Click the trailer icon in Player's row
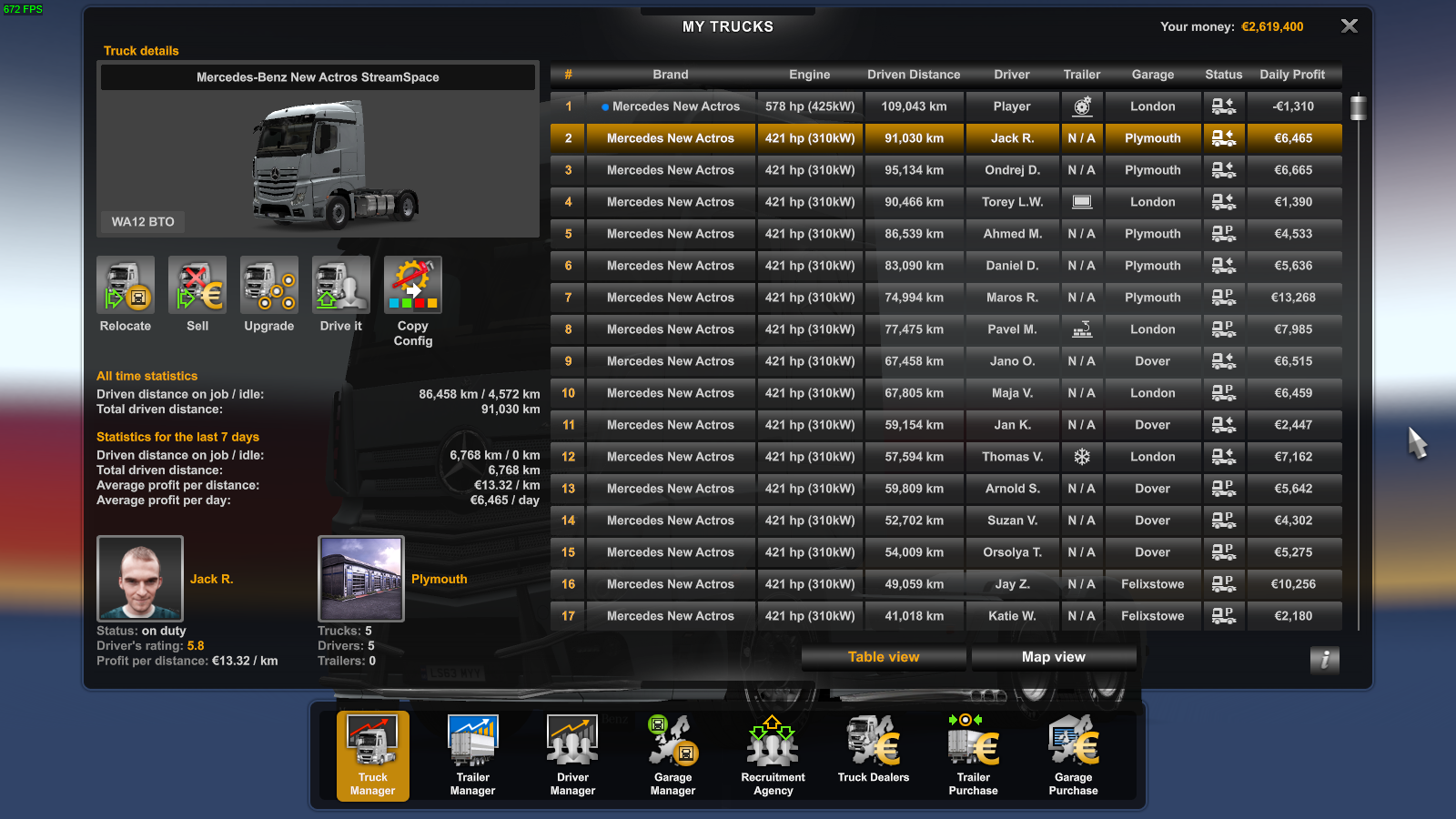 tap(1082, 106)
